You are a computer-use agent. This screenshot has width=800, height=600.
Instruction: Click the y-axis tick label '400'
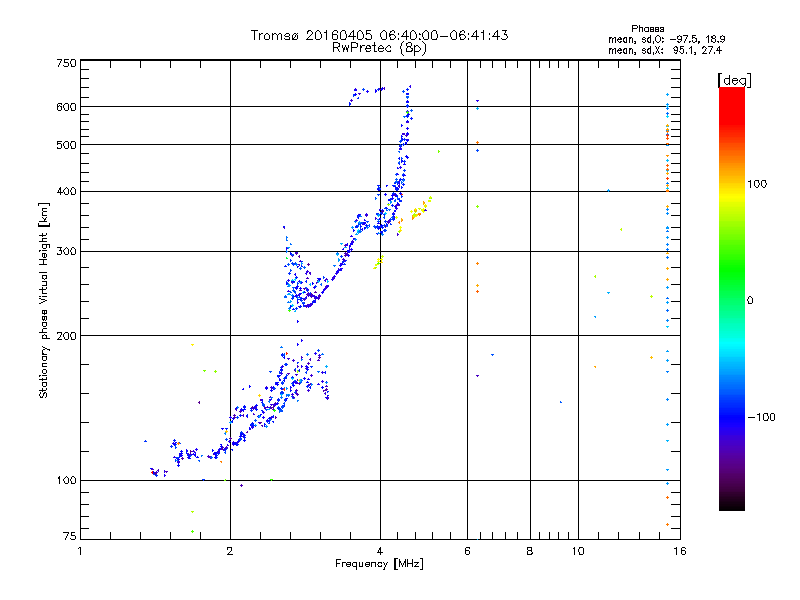[x=66, y=192]
